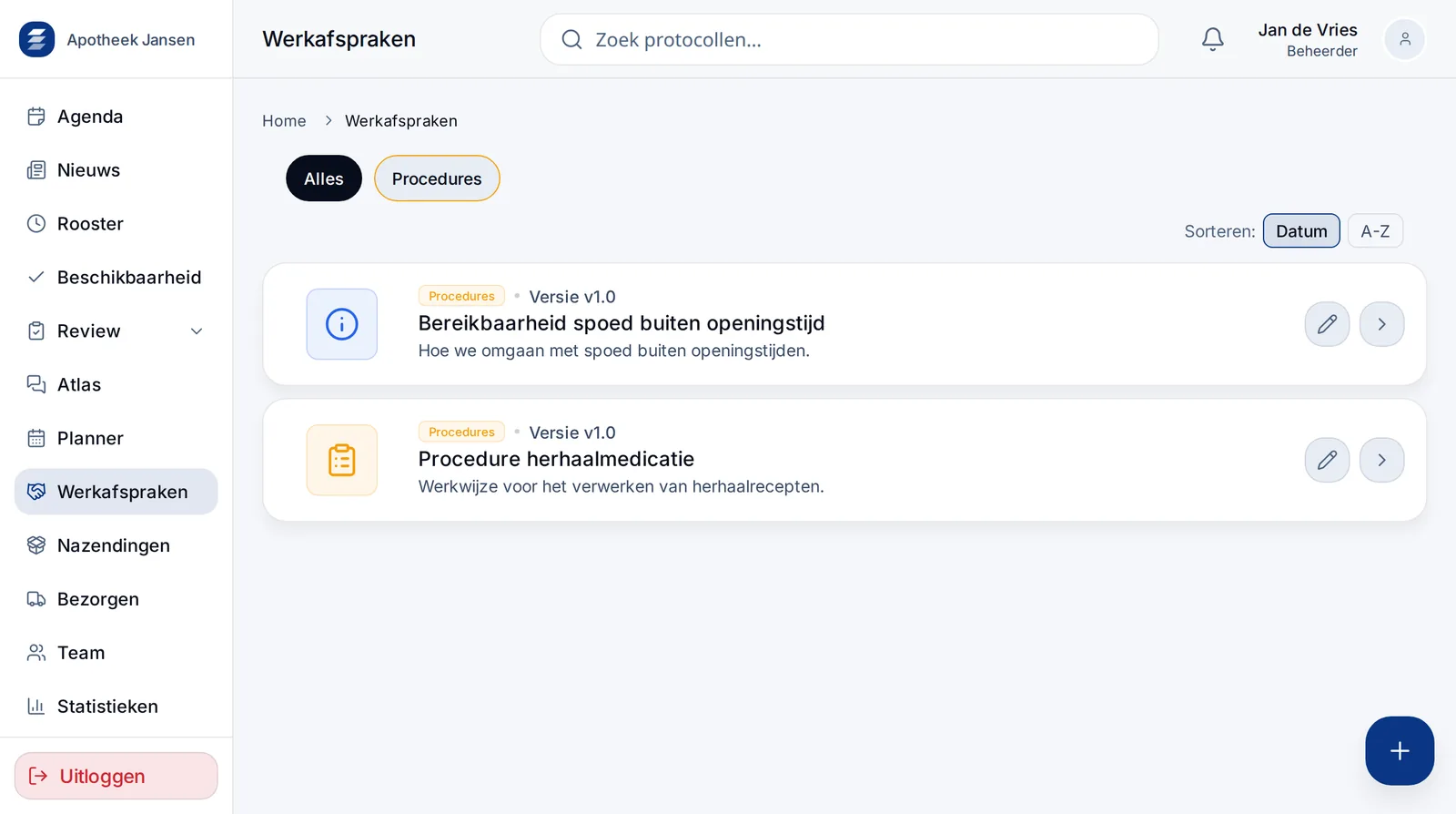Follow the Home breadcrumb link
Screen dimensions: 1456x814
coord(284,121)
